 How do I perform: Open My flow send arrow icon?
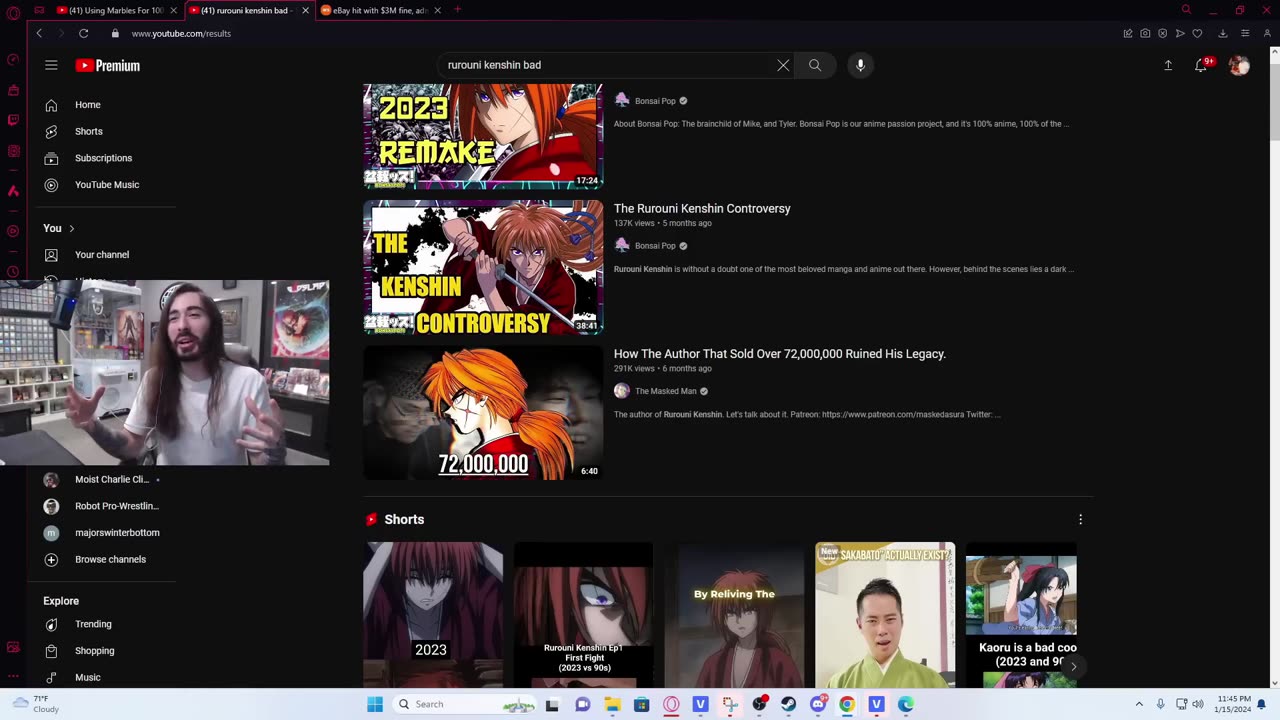pos(1180,33)
